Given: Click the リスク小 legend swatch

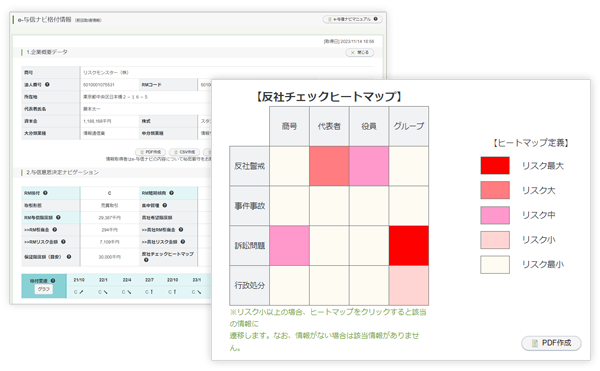Looking at the screenshot, I should 495,240.
